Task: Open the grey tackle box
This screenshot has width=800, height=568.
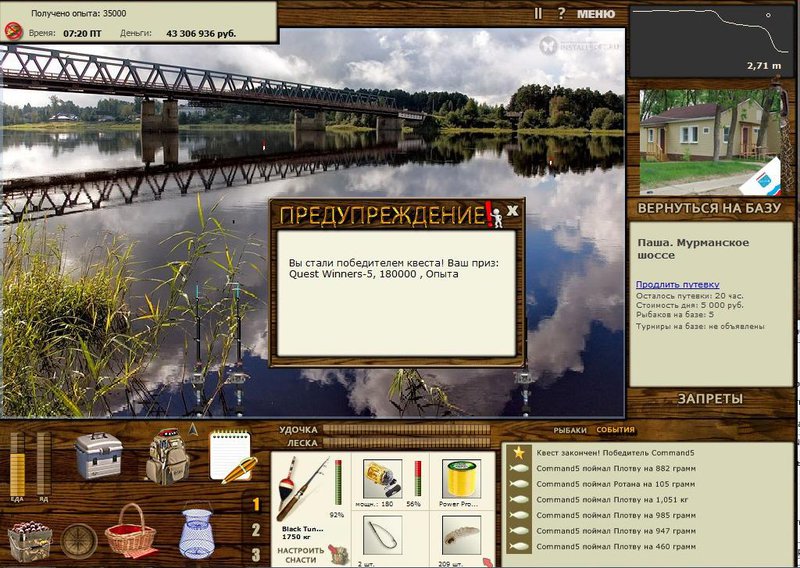Action: click(x=98, y=456)
